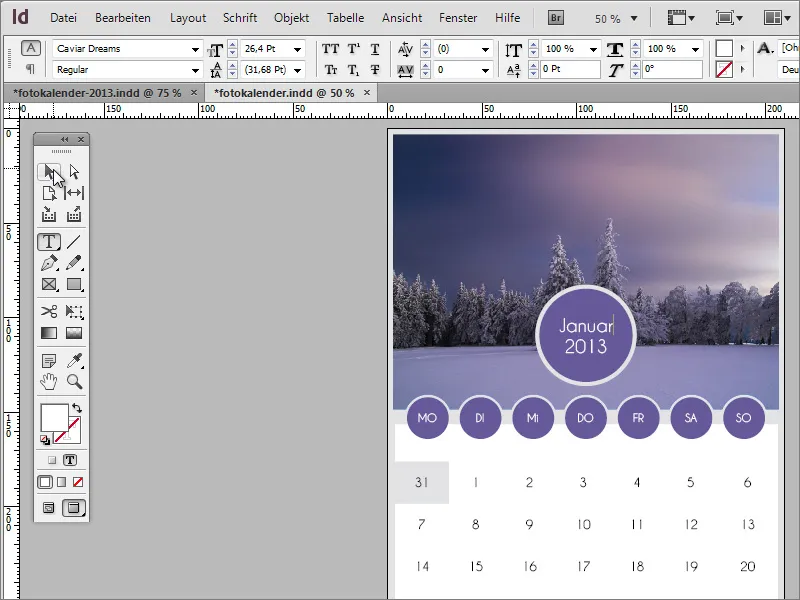Click the fill color swatch in tools panel

[x=54, y=418]
